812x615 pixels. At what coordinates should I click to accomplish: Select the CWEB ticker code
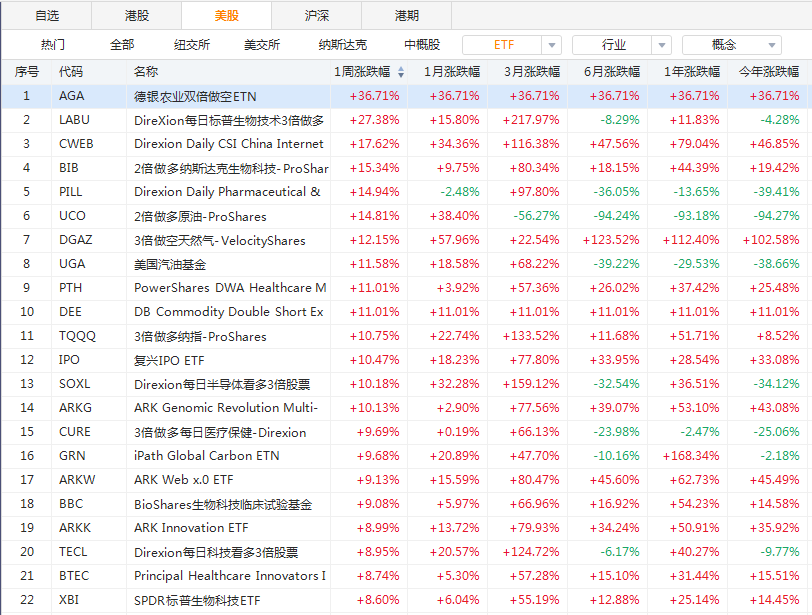pos(76,144)
